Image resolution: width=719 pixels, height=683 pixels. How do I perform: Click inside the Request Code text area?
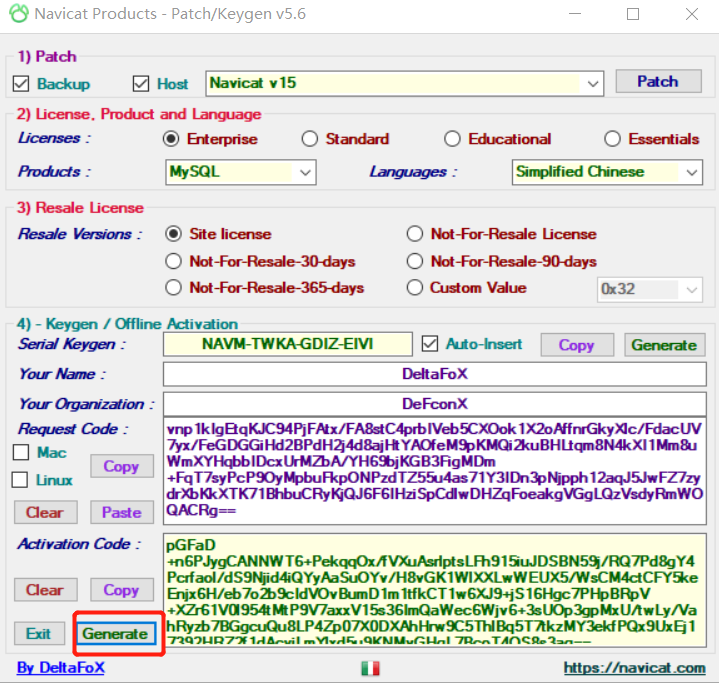(435, 471)
